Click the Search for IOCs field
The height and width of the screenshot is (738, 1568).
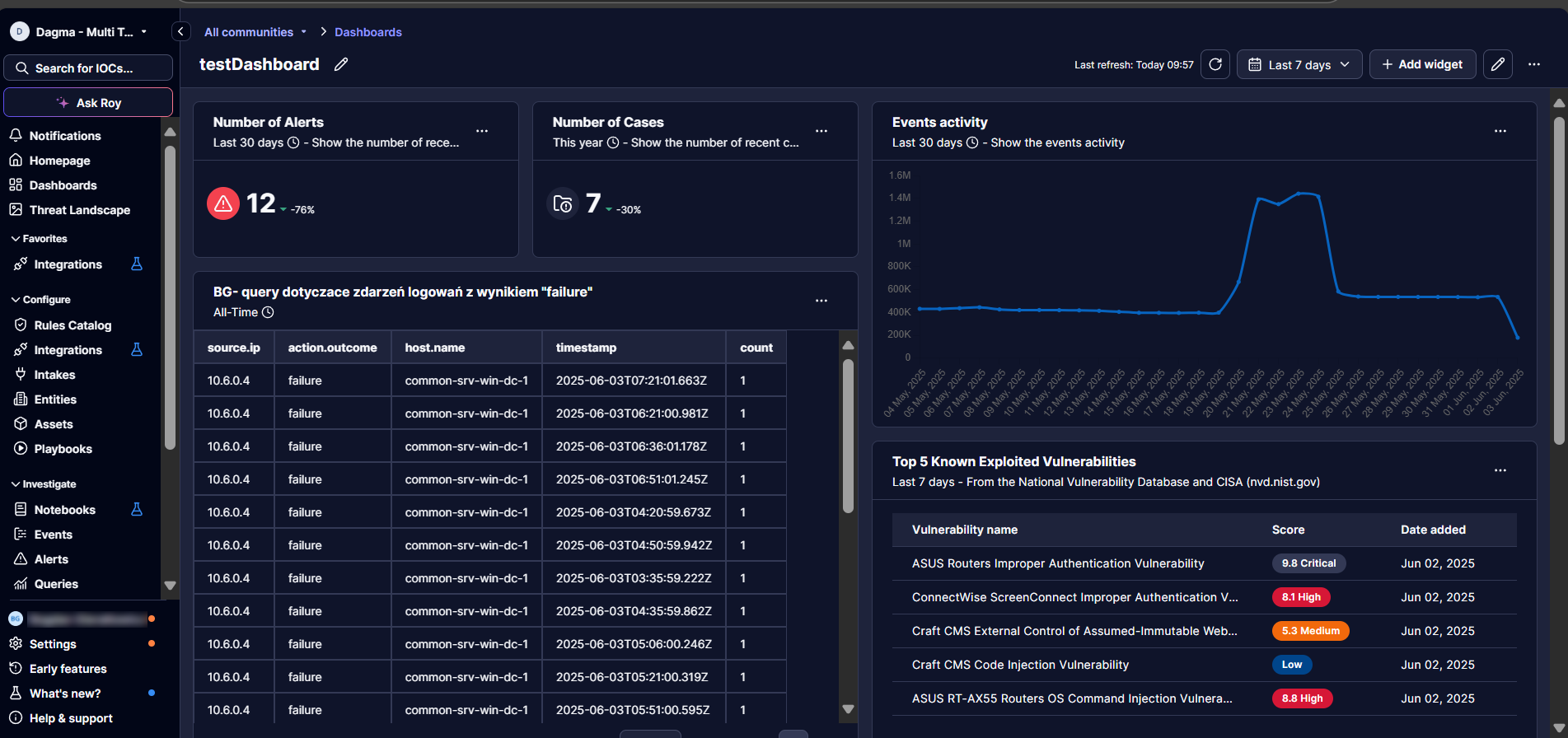point(88,68)
